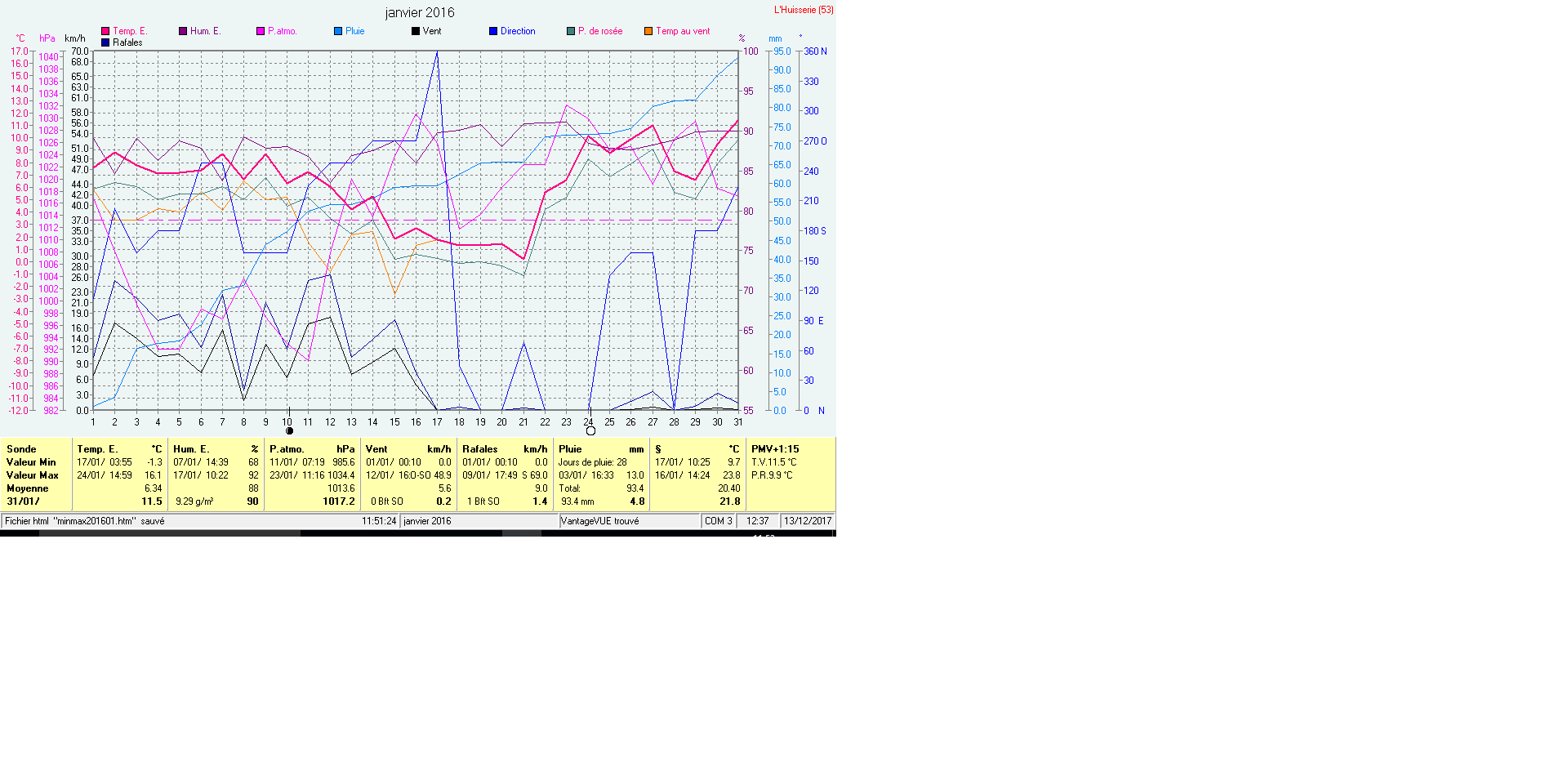Click the pink Temp. E. legend swatch
This screenshot has height=762, width=1568.
click(105, 31)
